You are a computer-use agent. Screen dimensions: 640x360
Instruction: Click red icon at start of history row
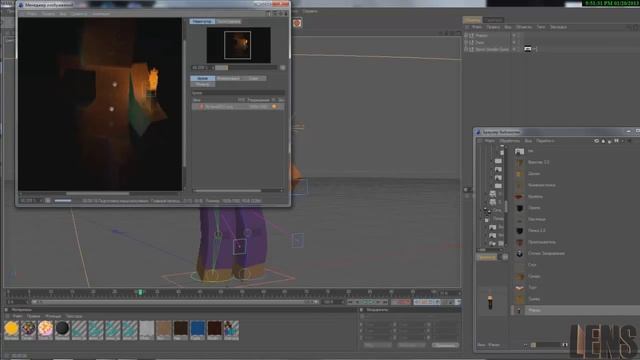click(201, 107)
